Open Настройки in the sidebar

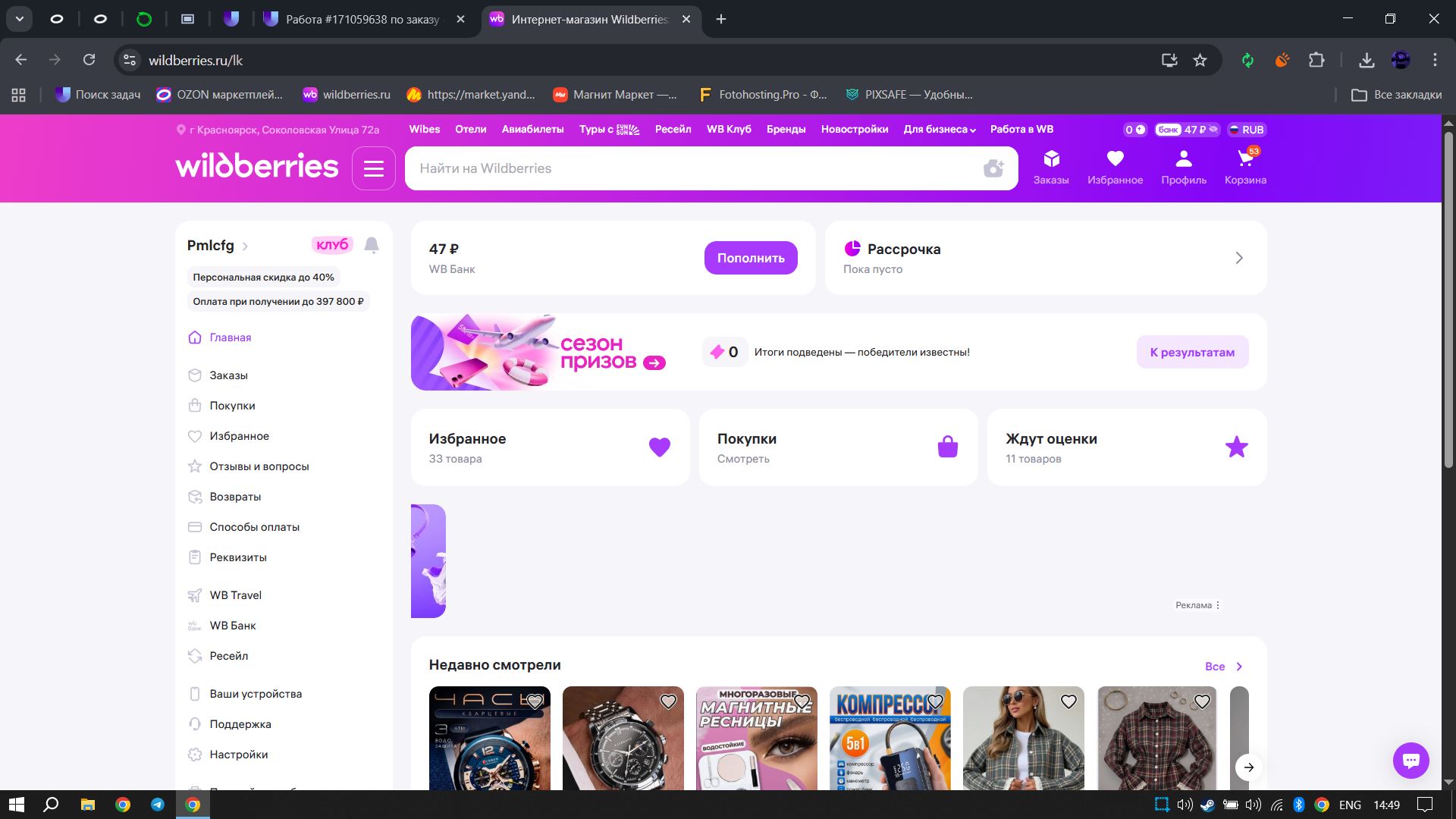coord(238,755)
